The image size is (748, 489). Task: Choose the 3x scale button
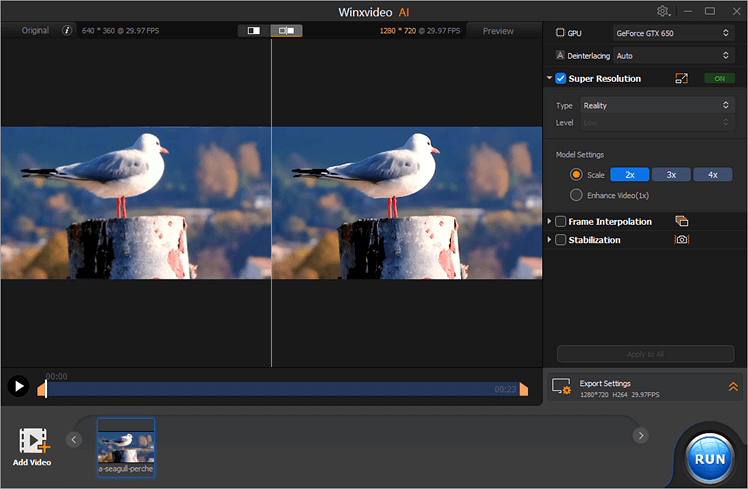pos(671,174)
